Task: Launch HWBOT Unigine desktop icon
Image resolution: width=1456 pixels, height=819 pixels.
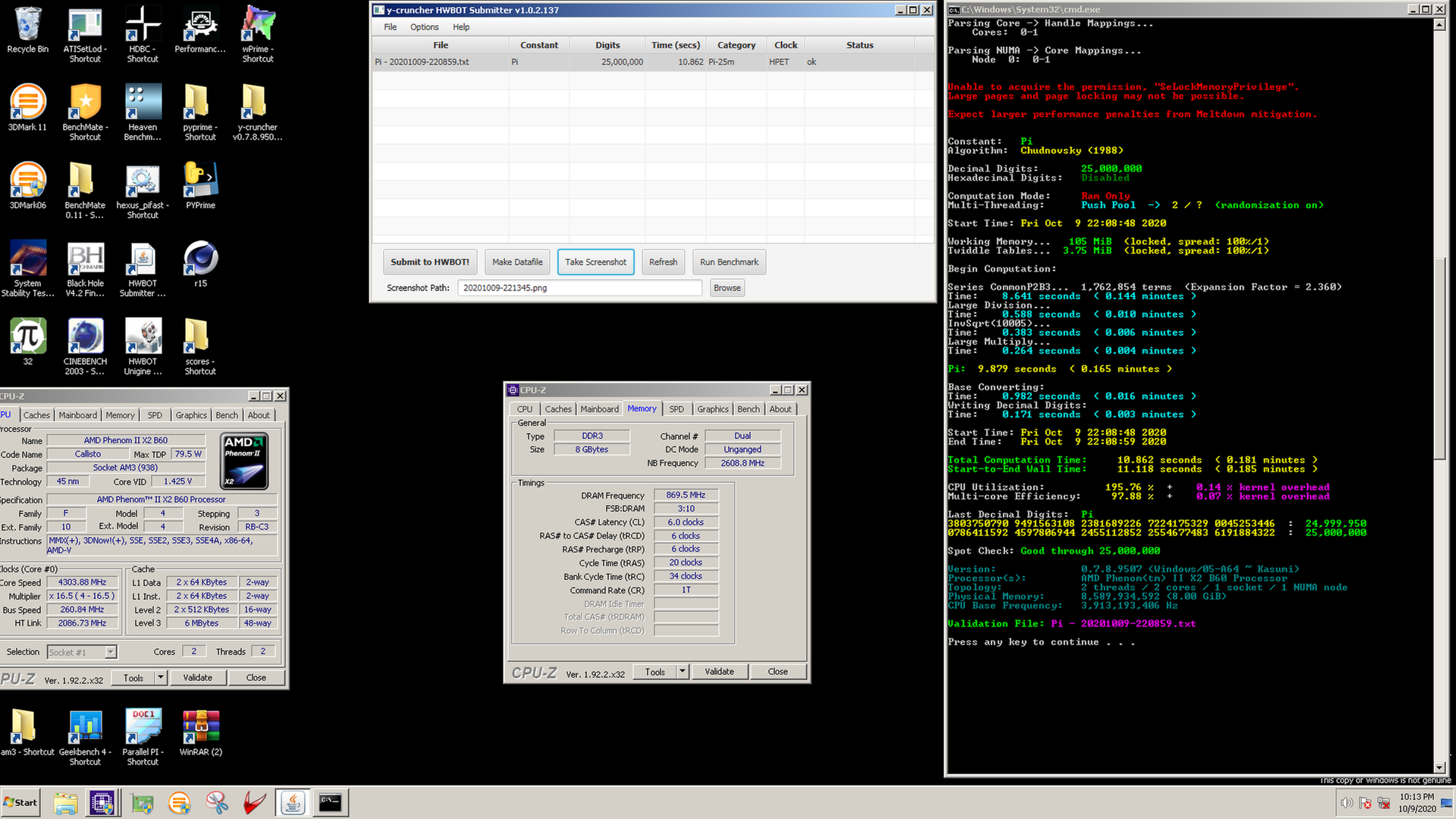Action: [x=143, y=347]
